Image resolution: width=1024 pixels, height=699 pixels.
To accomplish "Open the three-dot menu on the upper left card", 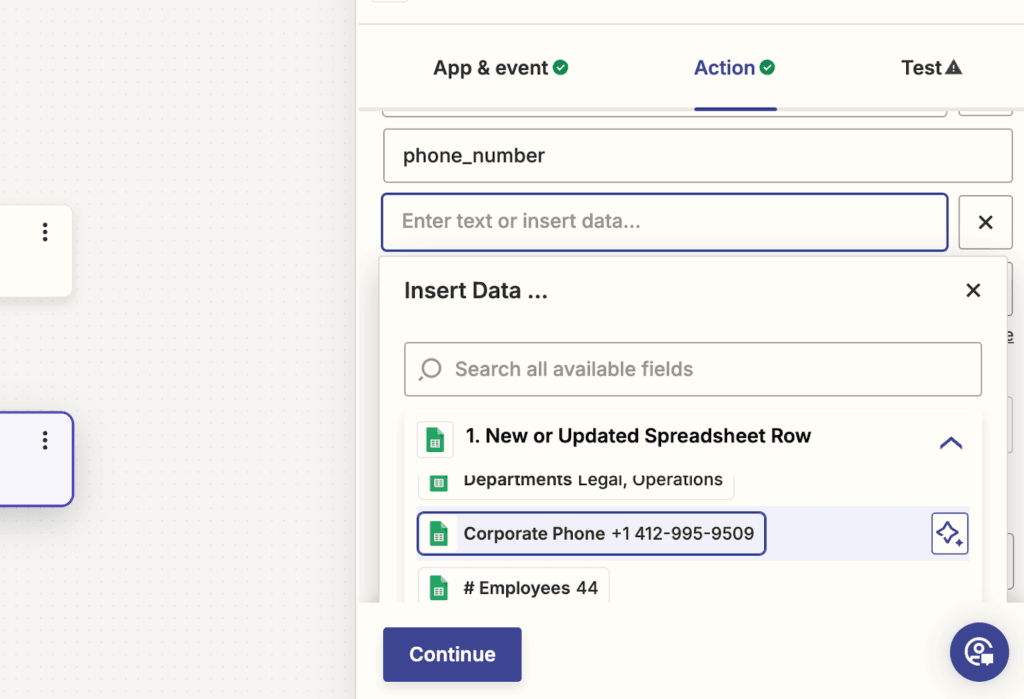I will pos(44,231).
